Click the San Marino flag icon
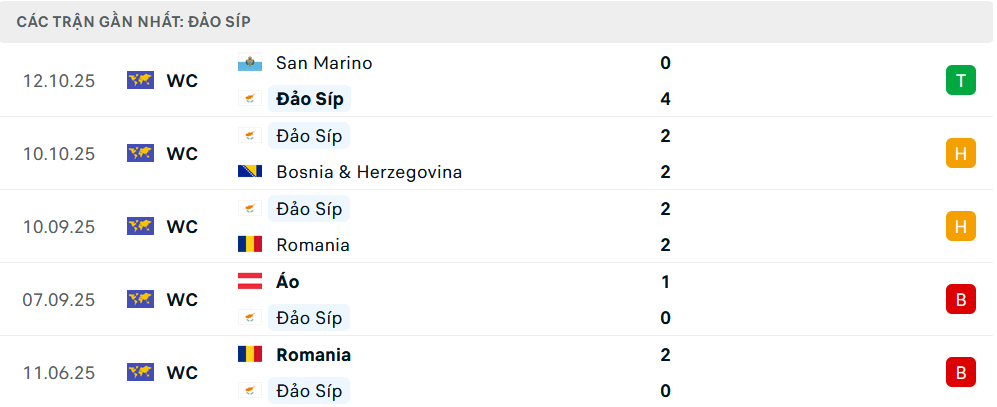The image size is (997, 407). click(249, 63)
